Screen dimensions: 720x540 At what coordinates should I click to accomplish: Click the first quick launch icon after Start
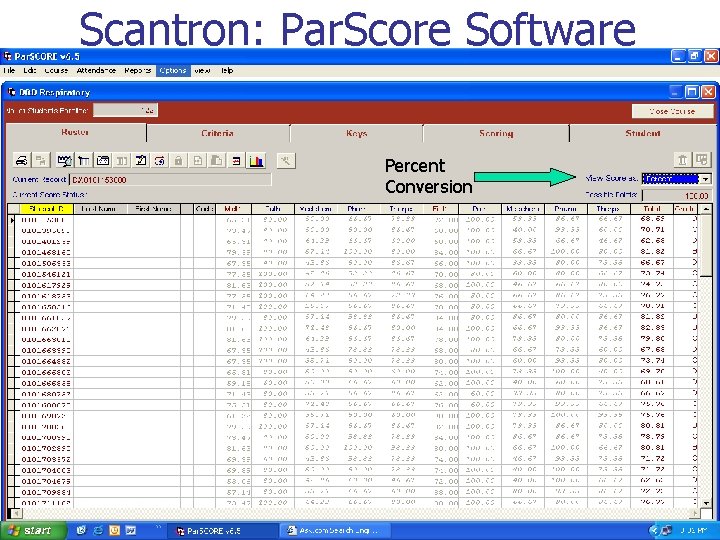point(81,531)
